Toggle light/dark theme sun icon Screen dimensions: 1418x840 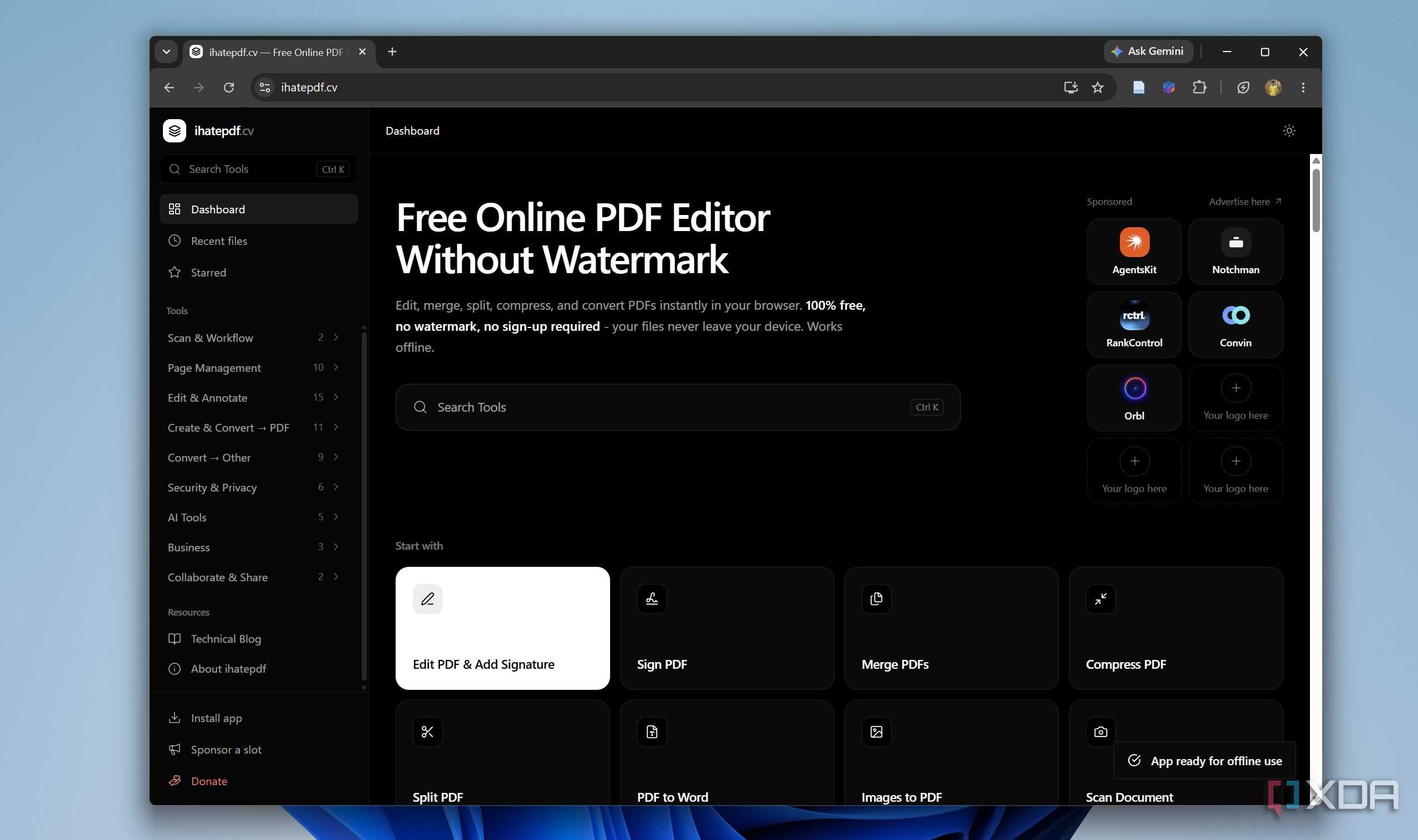1289,131
